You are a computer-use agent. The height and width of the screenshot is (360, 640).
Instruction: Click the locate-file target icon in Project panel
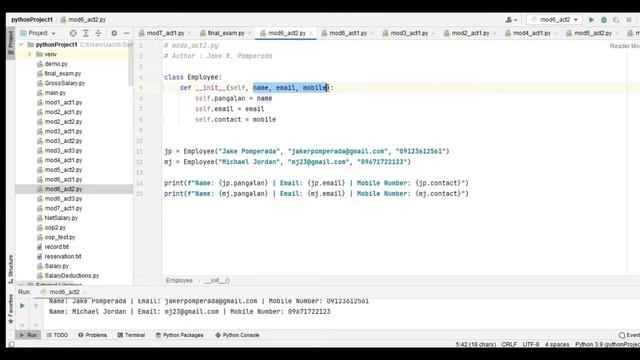tap(73, 33)
